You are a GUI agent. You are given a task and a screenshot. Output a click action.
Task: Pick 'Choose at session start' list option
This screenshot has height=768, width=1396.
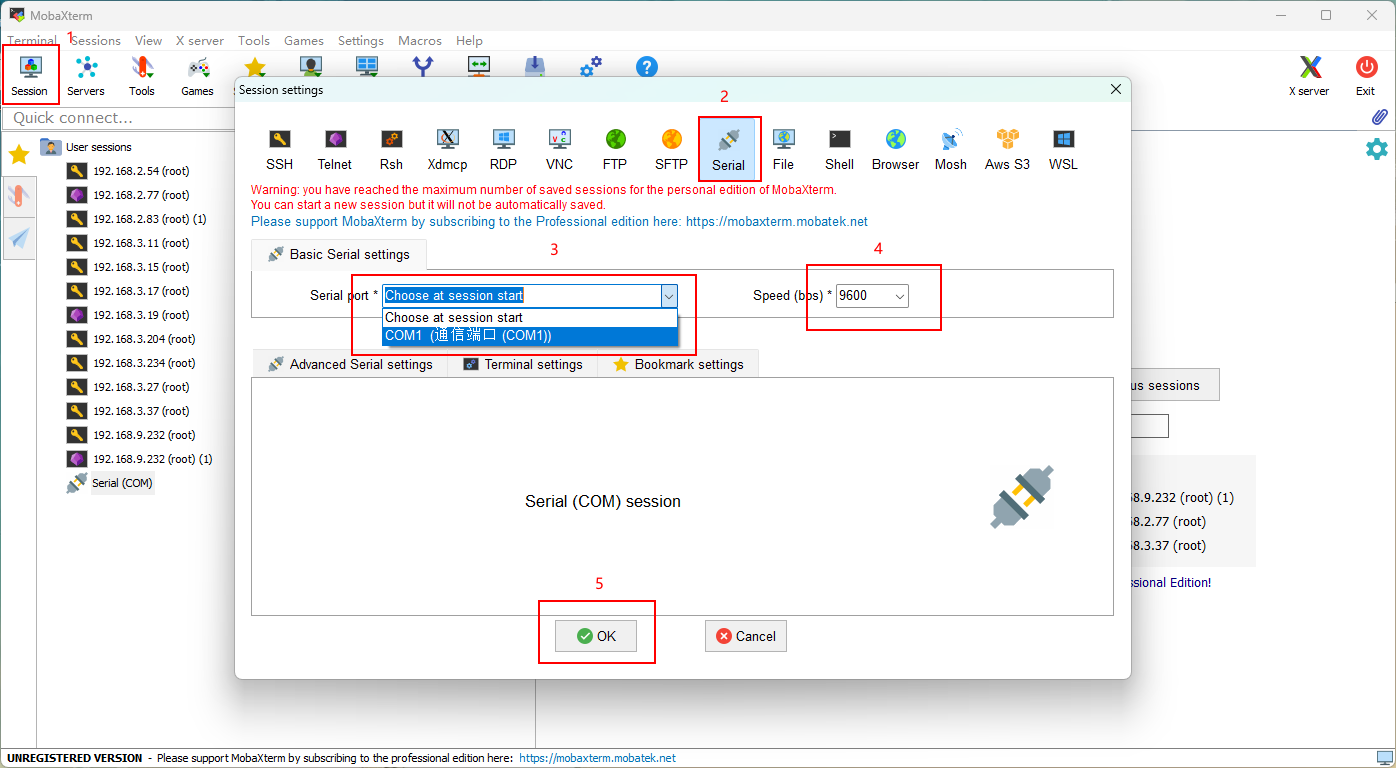coord(530,318)
